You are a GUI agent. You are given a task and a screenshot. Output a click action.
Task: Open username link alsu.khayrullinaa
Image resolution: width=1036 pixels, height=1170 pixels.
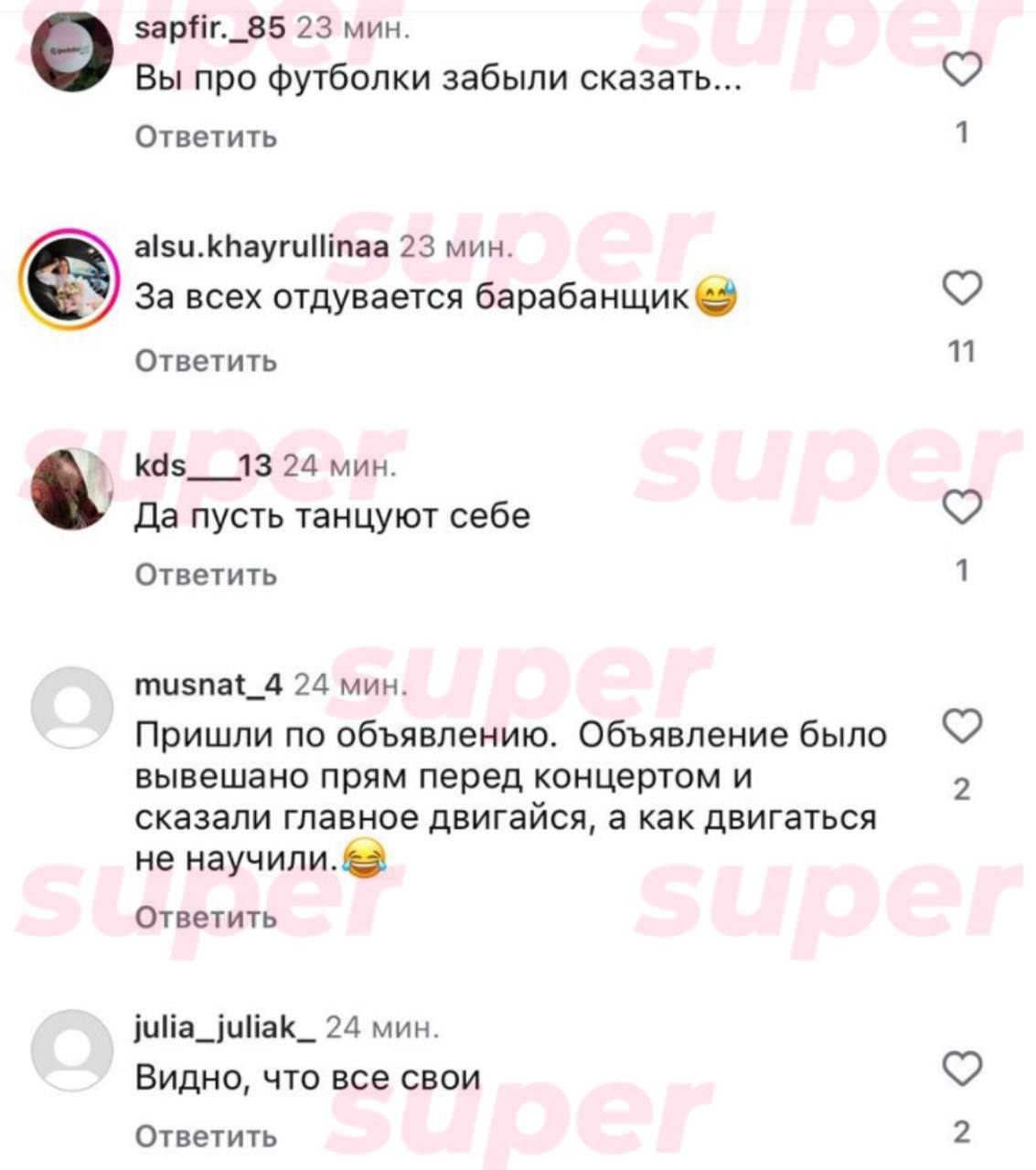coord(262,247)
